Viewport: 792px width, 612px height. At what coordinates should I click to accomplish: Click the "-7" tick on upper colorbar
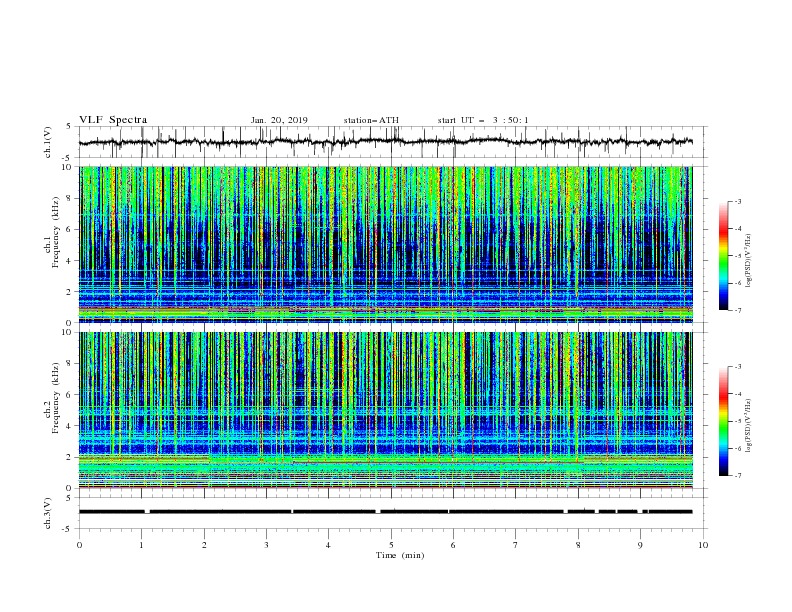pos(737,310)
